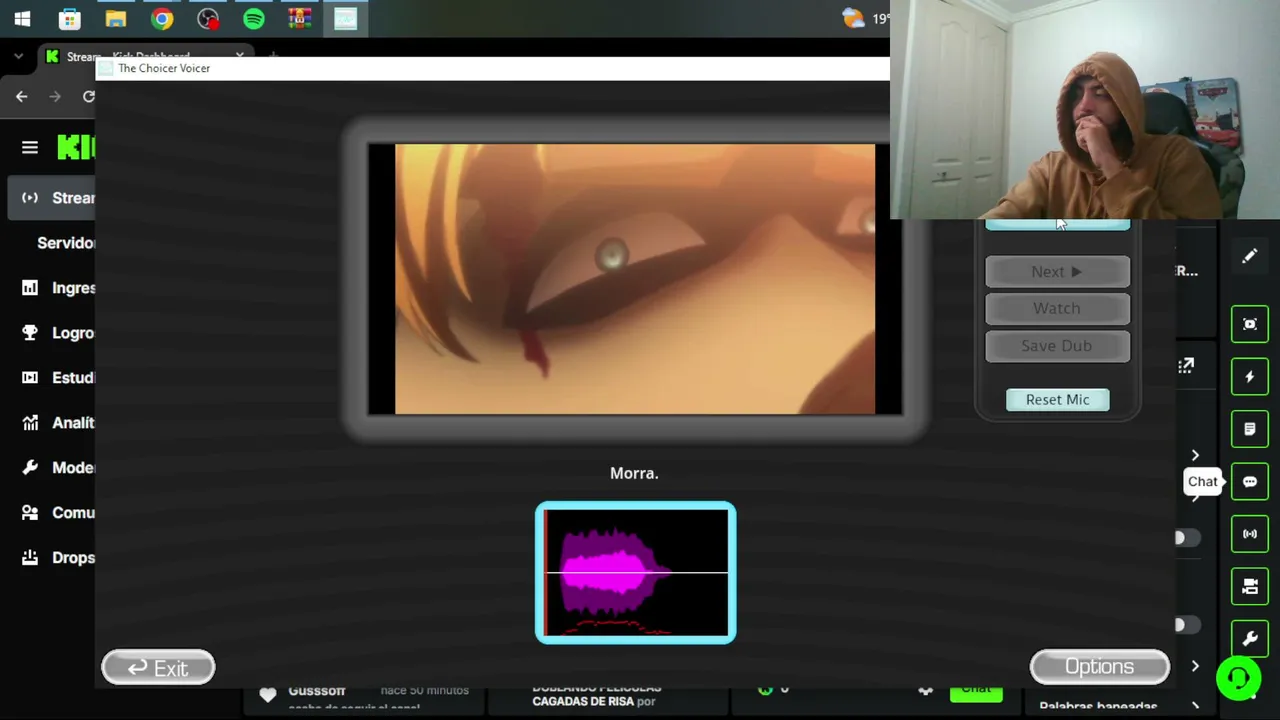Click the anime video preview
Viewport: 1280px width, 720px height.
(635, 279)
